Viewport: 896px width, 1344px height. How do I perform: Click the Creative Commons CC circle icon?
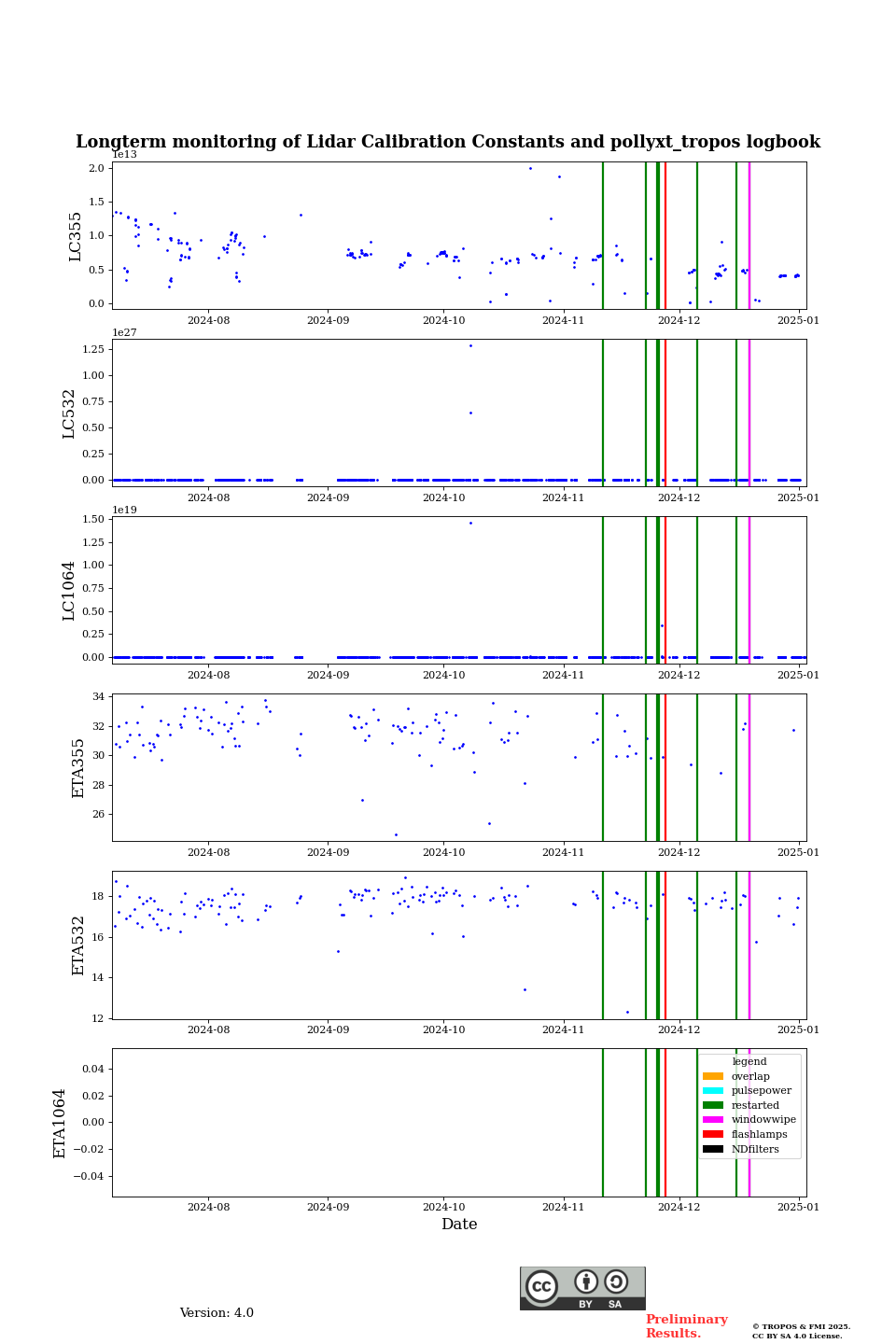(541, 1286)
